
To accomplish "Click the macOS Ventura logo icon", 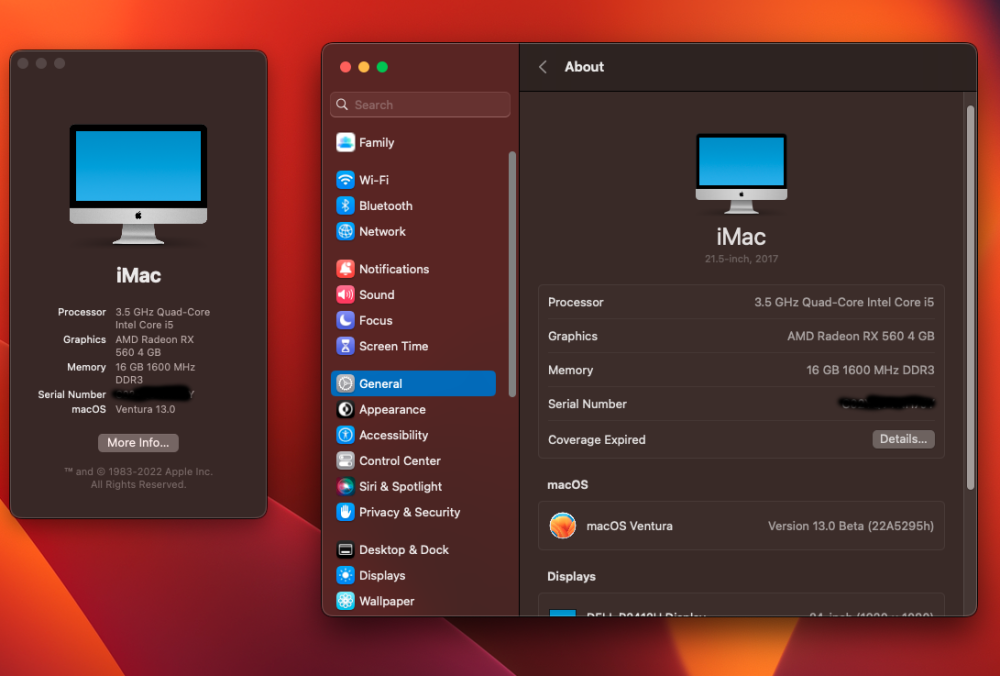I will [562, 526].
